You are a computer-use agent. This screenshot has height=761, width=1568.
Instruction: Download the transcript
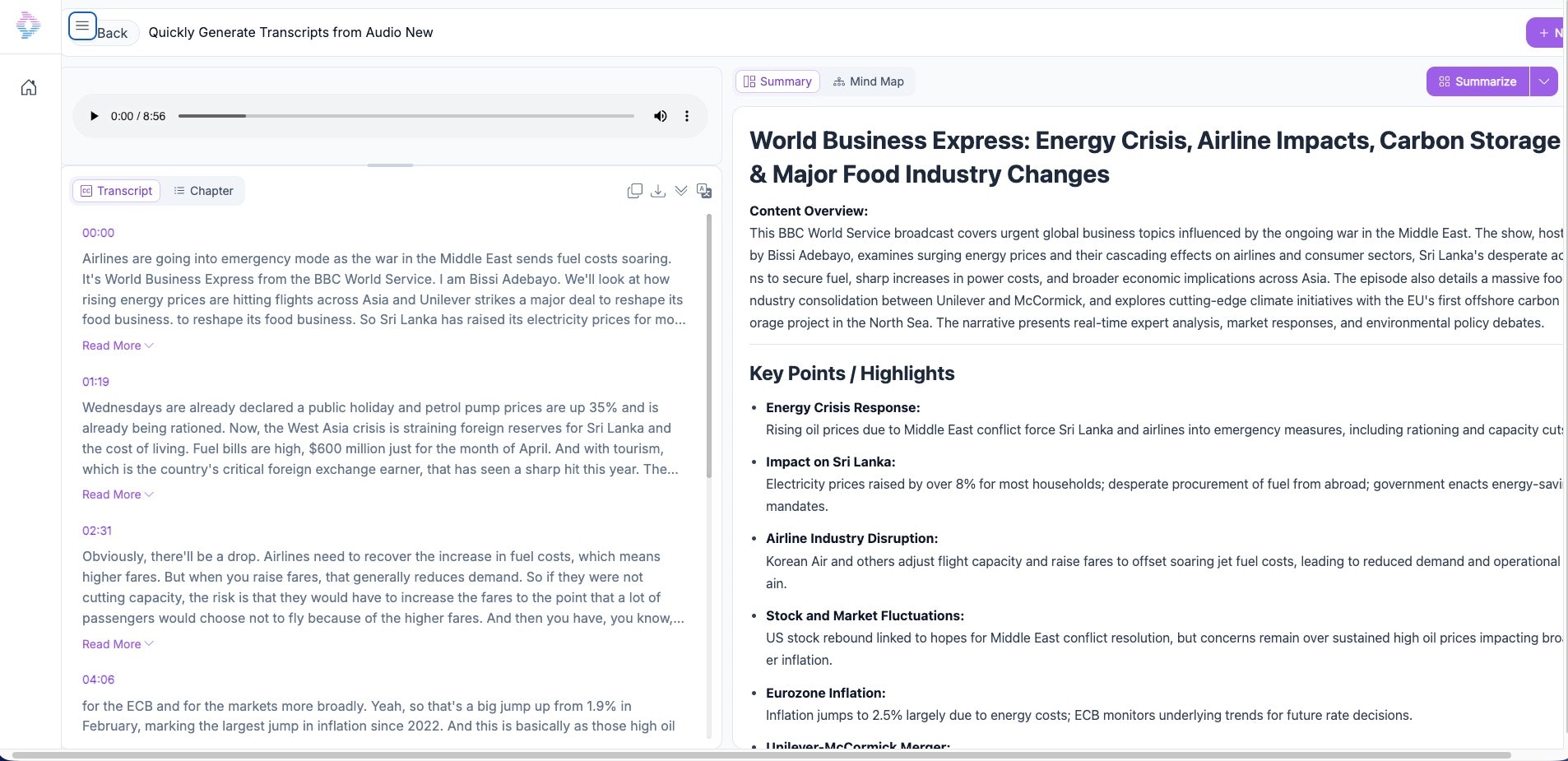click(658, 190)
